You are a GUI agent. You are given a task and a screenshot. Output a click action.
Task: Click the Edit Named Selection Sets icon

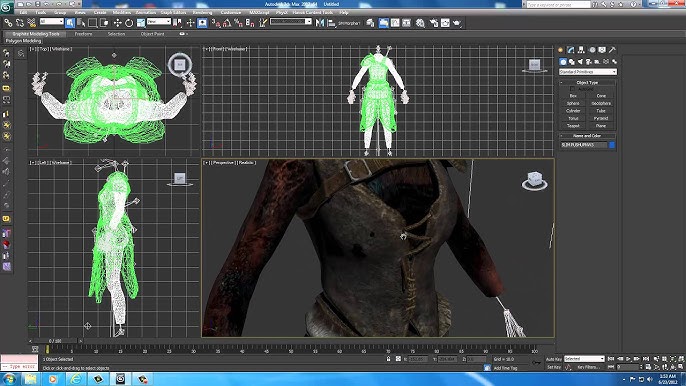[x=263, y=23]
